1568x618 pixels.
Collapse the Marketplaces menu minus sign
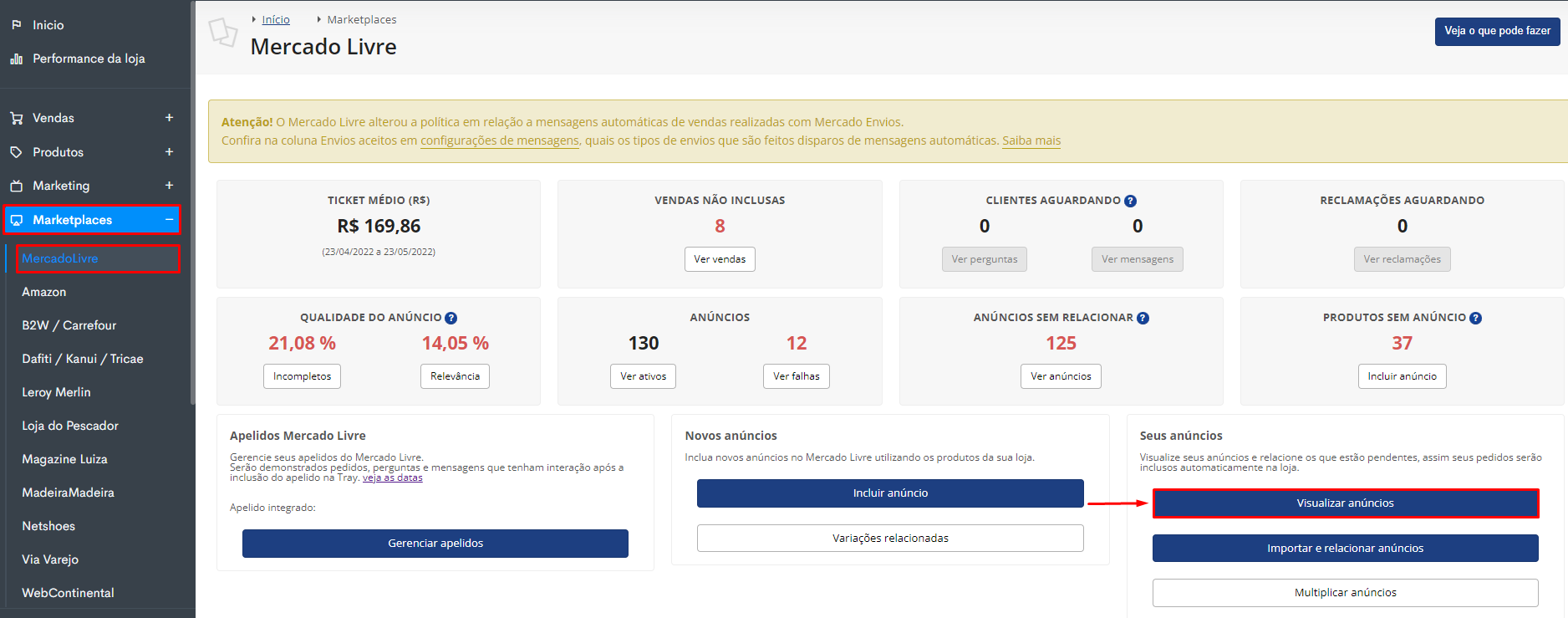coord(169,220)
